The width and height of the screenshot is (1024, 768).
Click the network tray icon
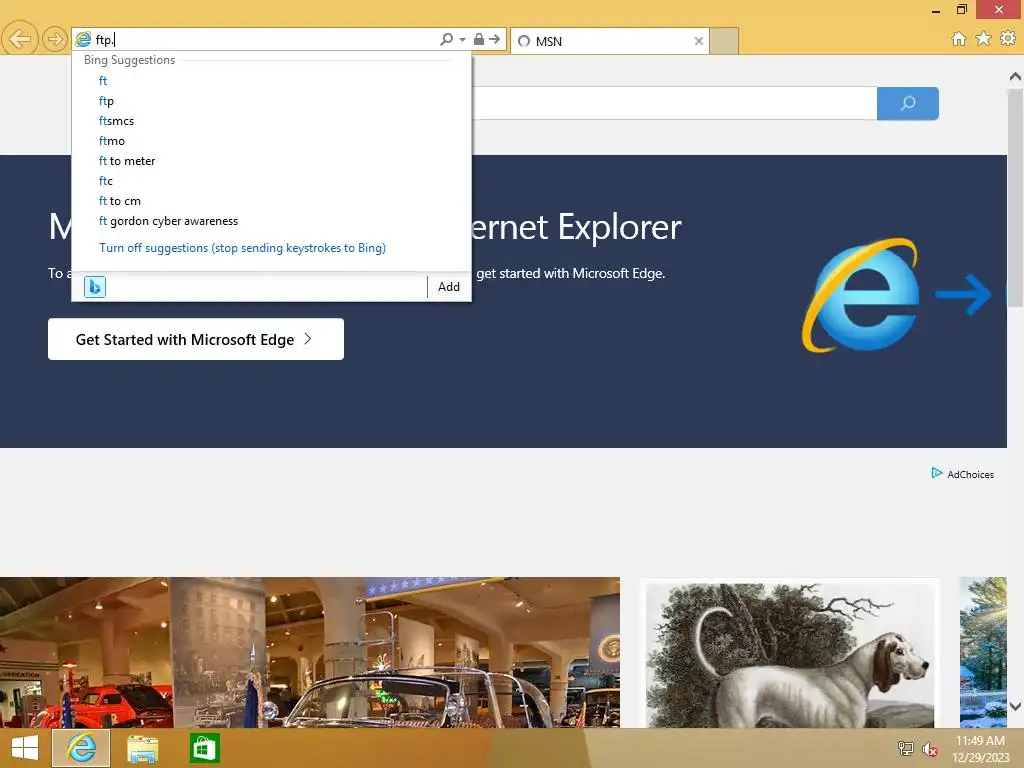(x=906, y=748)
